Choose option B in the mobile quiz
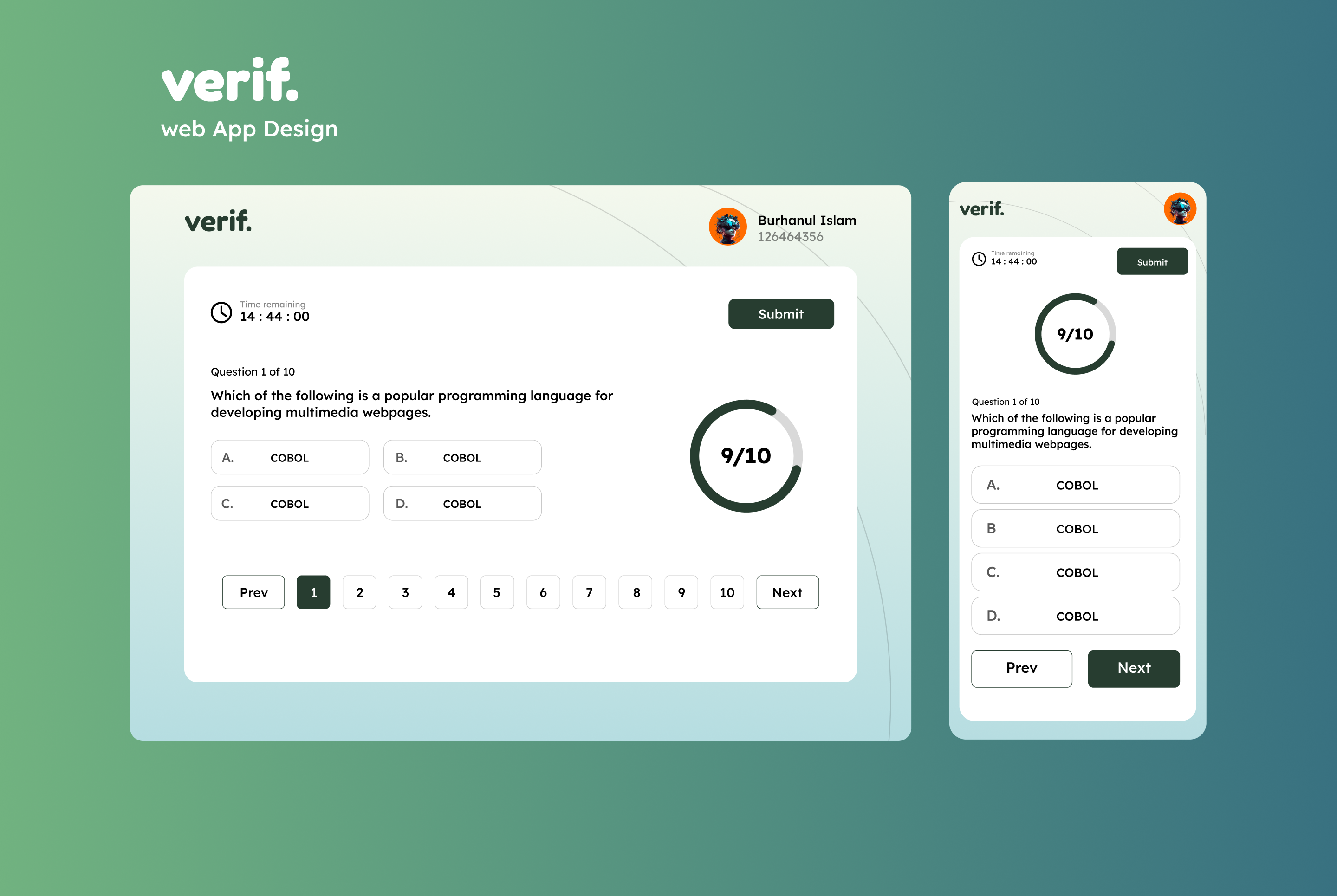This screenshot has height=896, width=1337. 1075,529
